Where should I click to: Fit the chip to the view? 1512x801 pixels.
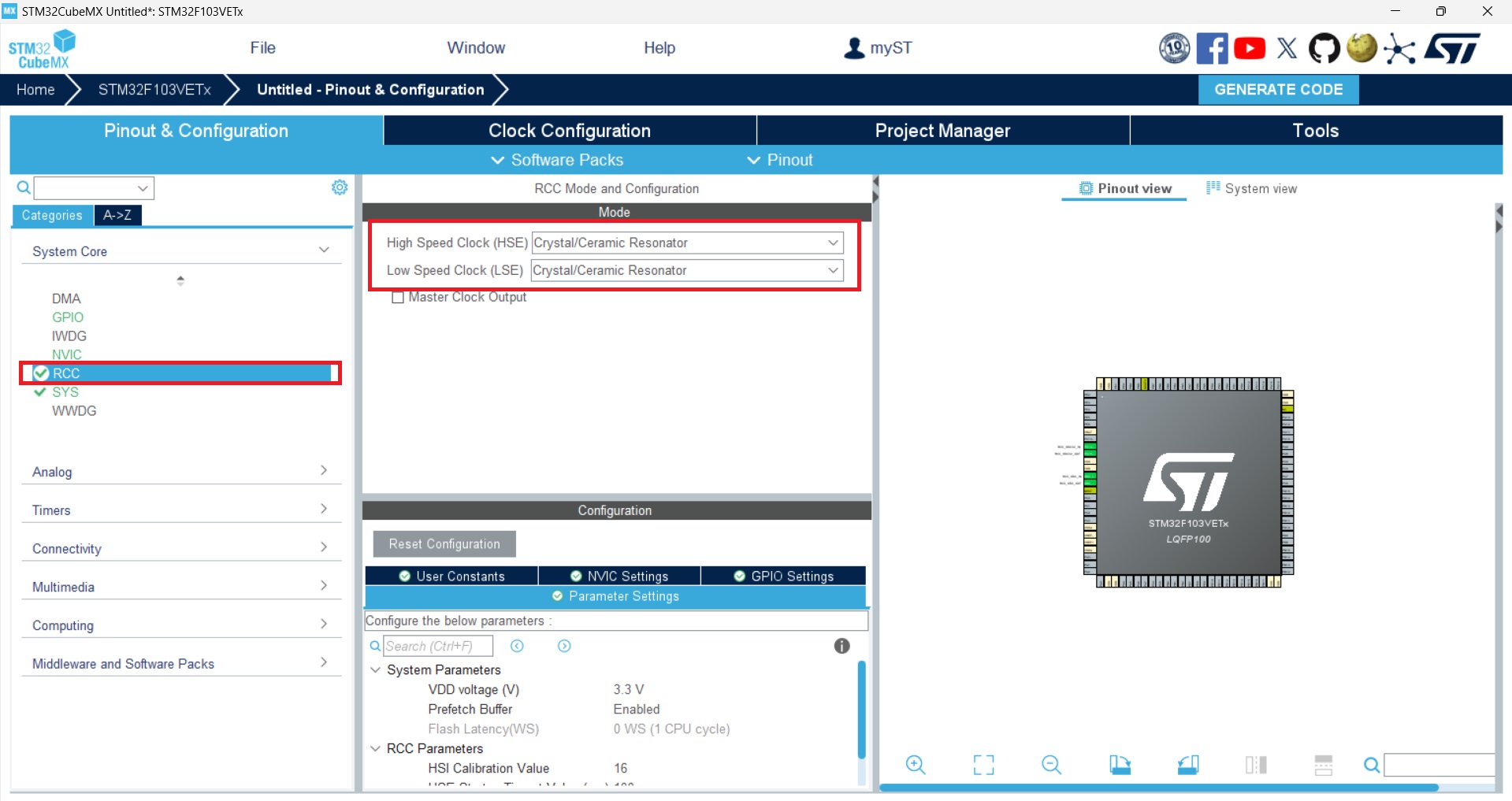pyautogui.click(x=983, y=765)
